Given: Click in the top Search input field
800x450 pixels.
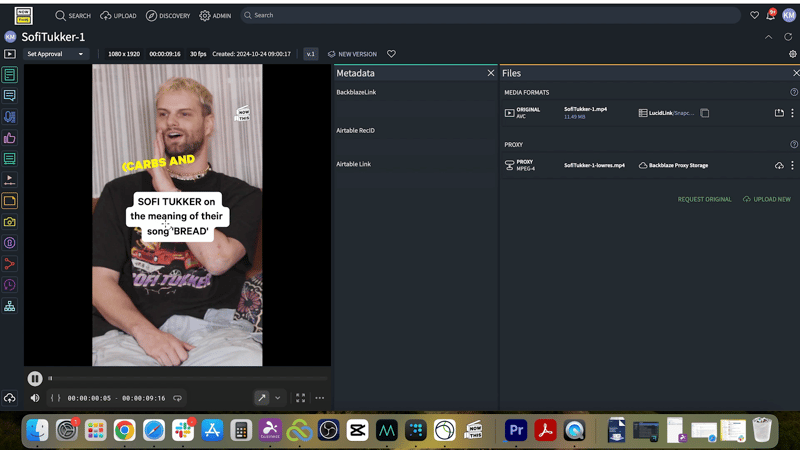Looking at the screenshot, I should pyautogui.click(x=491, y=15).
